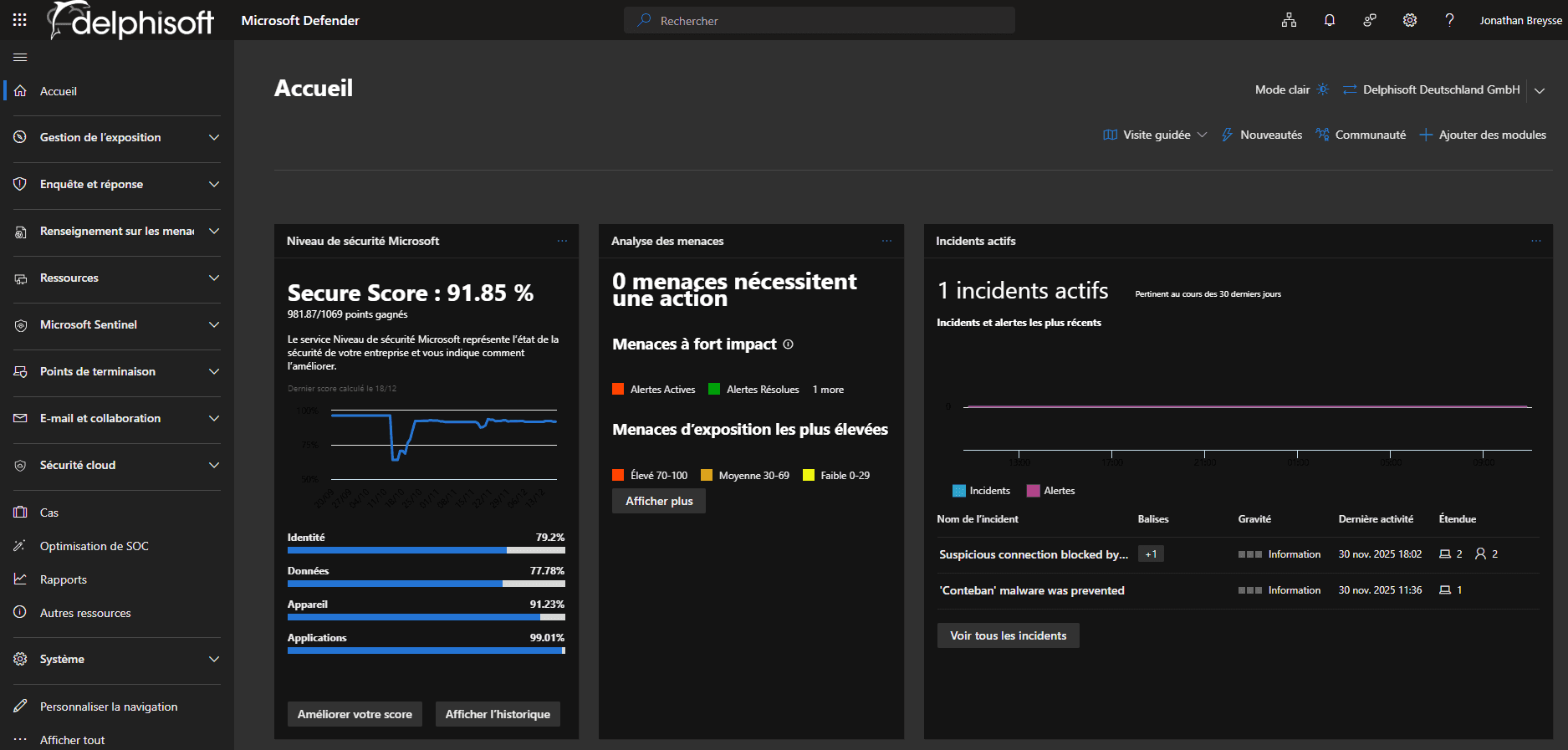Click the Optimisation de SOC wand icon

click(20, 546)
